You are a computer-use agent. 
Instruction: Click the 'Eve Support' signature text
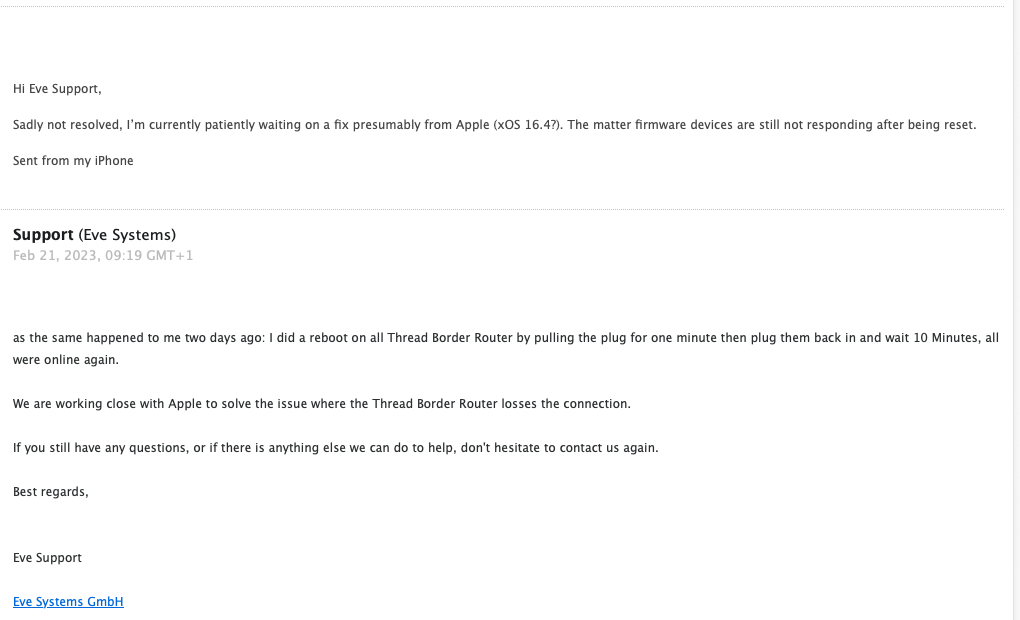[47, 558]
